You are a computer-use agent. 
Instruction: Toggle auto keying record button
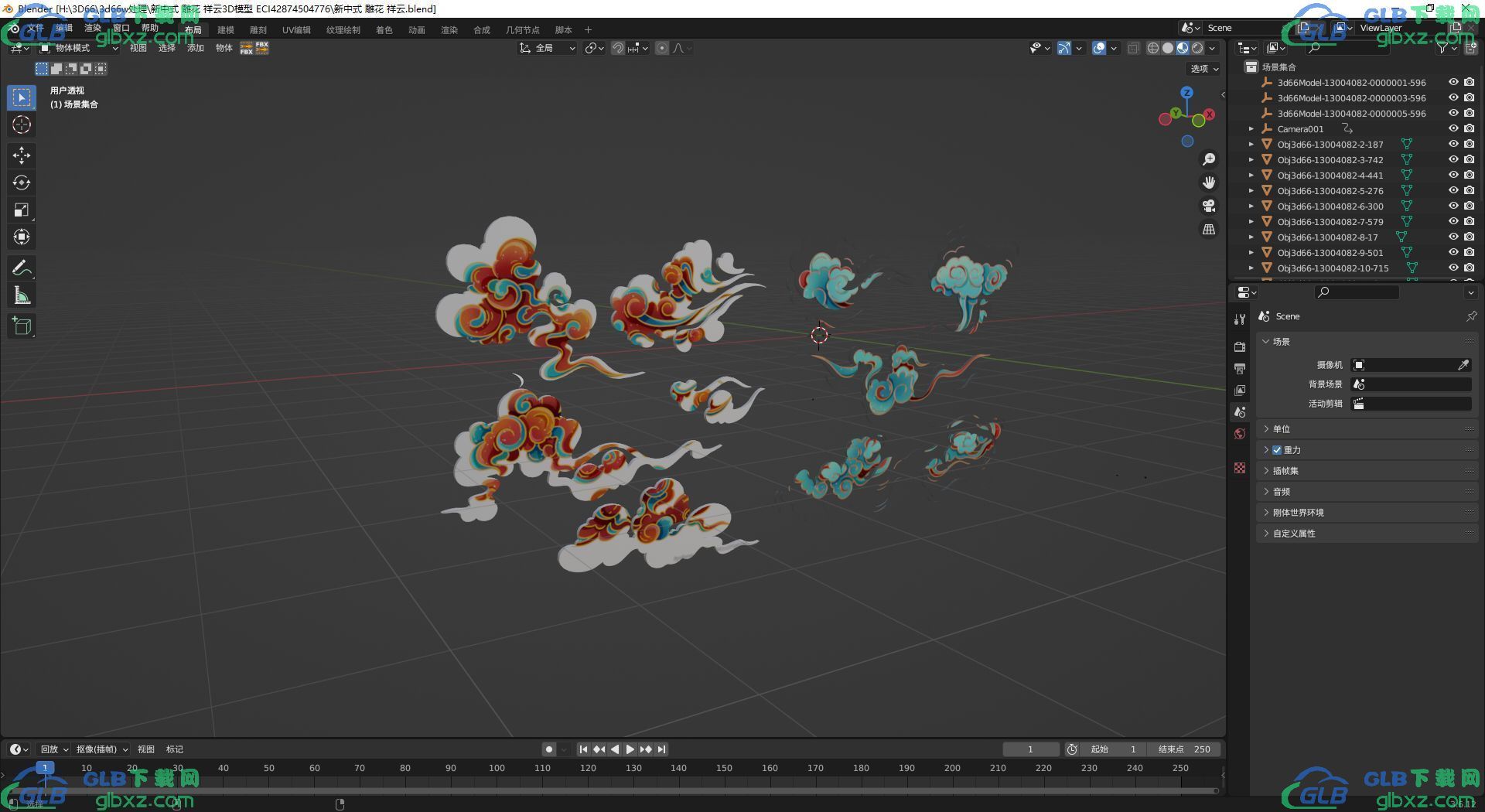[x=548, y=749]
